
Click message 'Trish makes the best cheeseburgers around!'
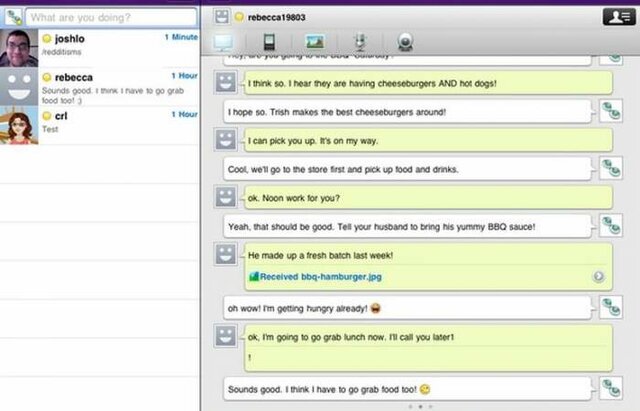click(x=407, y=112)
